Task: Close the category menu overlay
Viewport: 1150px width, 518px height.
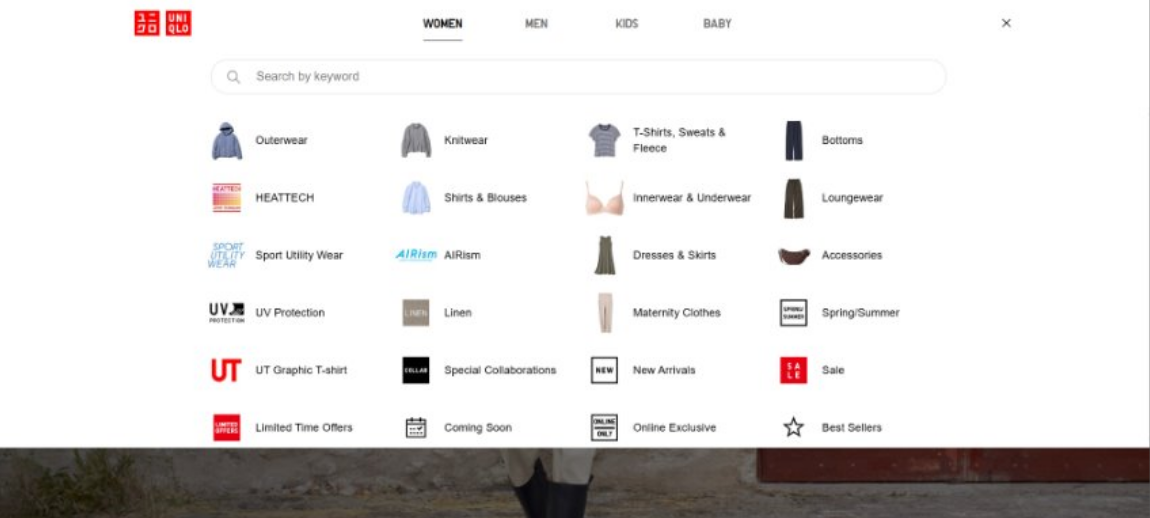Action: [1006, 23]
